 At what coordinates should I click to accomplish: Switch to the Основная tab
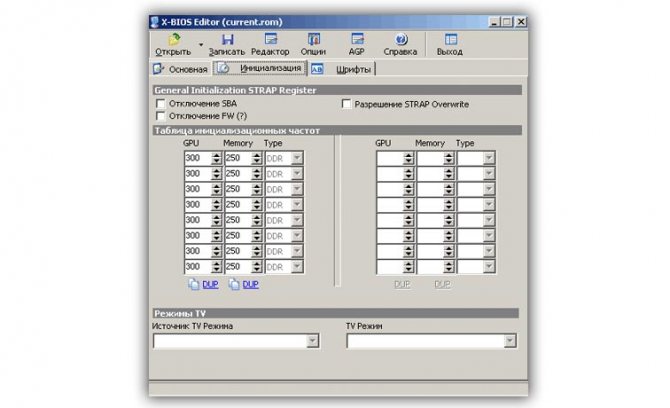181,69
